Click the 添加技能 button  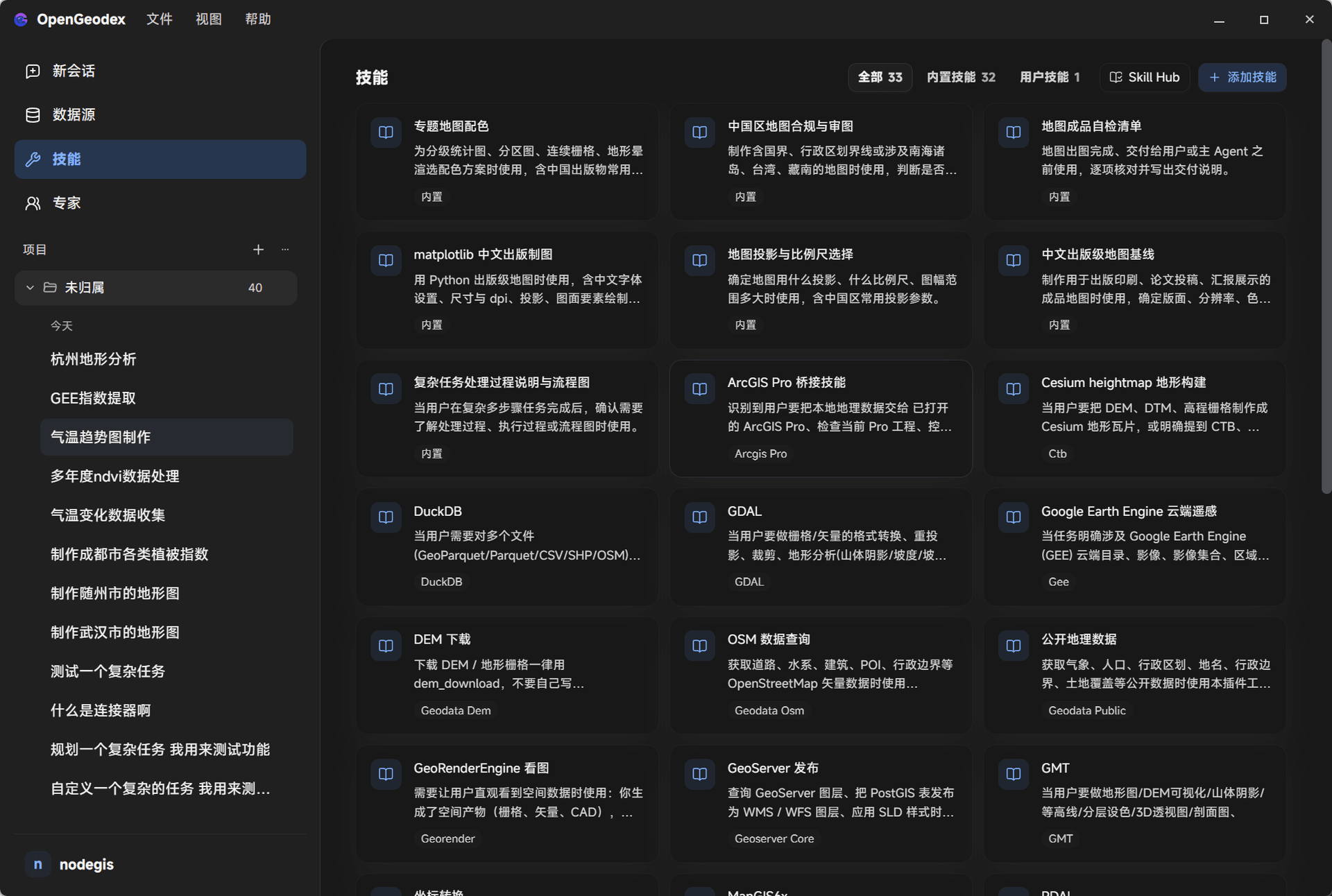tap(1243, 77)
